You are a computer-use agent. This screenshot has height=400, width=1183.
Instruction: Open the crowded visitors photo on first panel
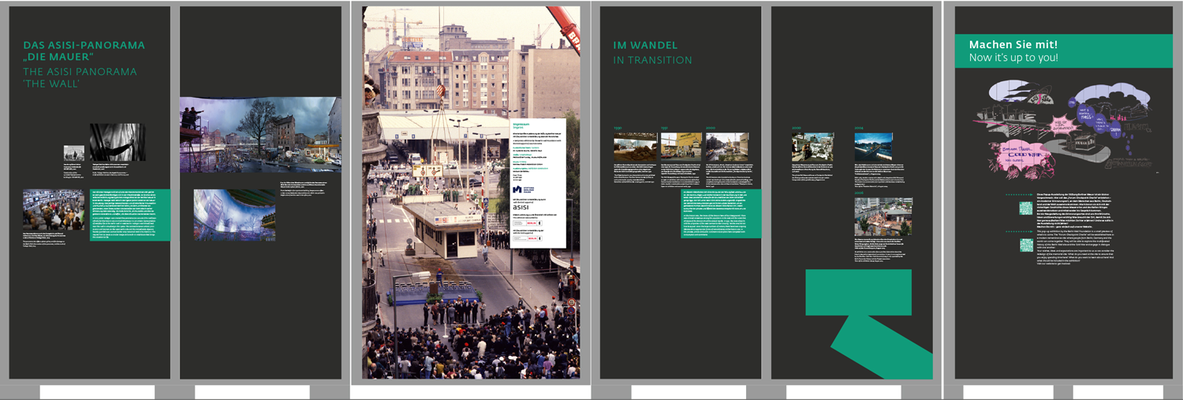point(54,210)
